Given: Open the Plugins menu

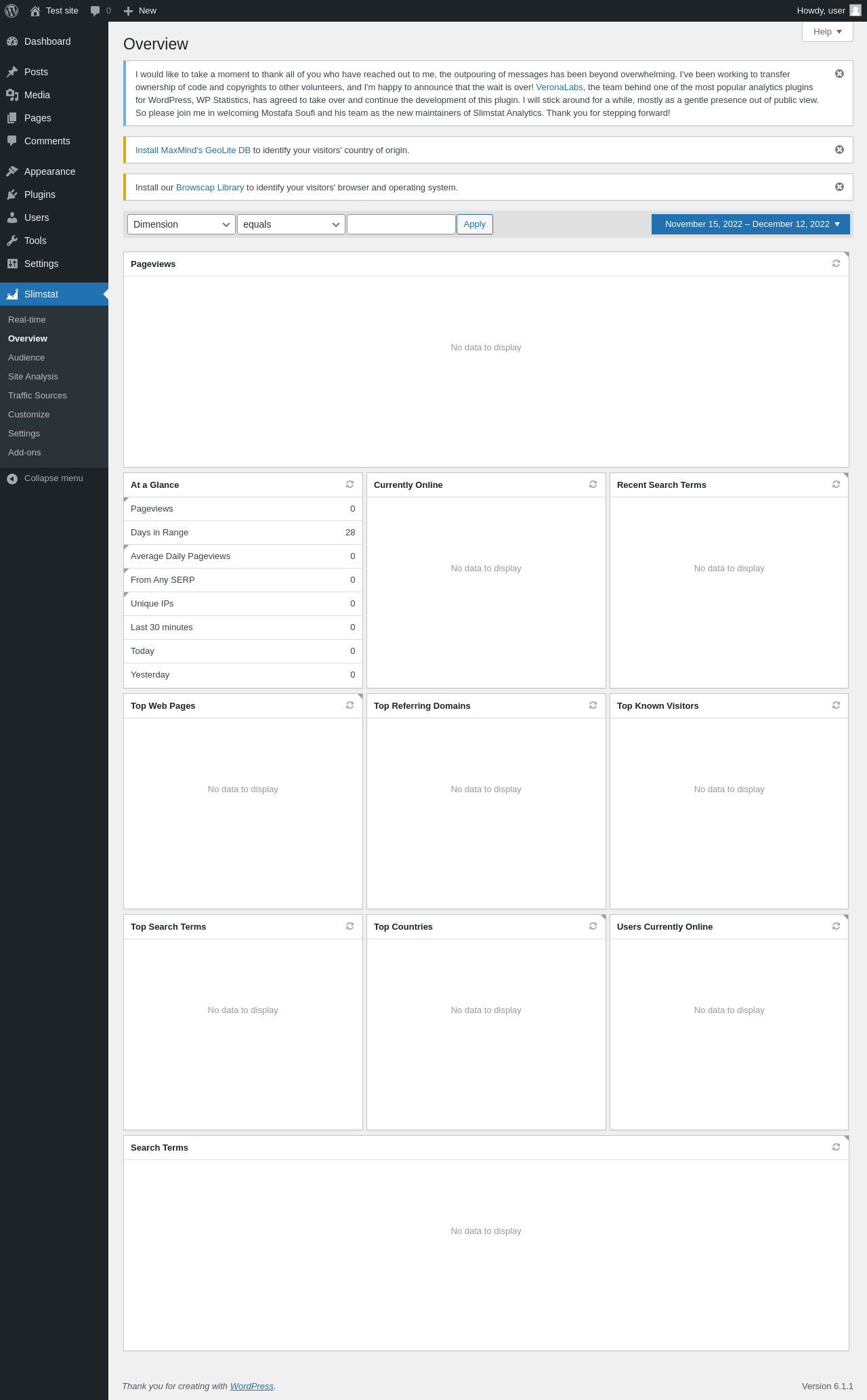Looking at the screenshot, I should pos(54,194).
